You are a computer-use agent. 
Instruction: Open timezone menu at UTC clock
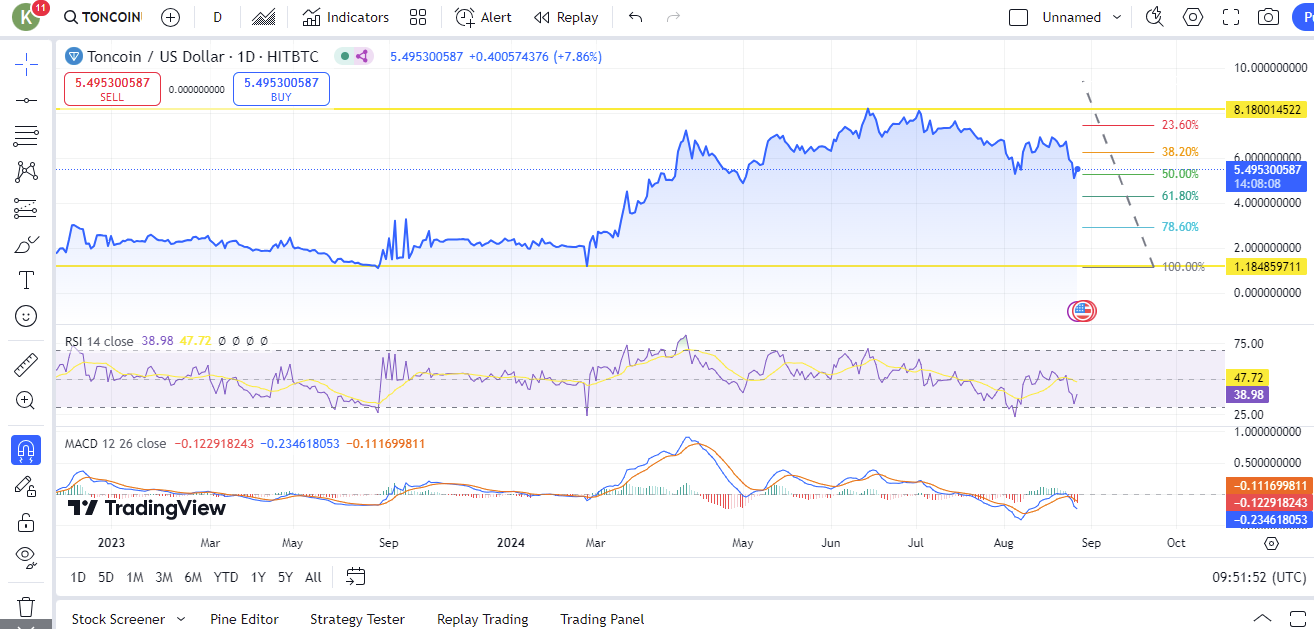click(x=1259, y=577)
